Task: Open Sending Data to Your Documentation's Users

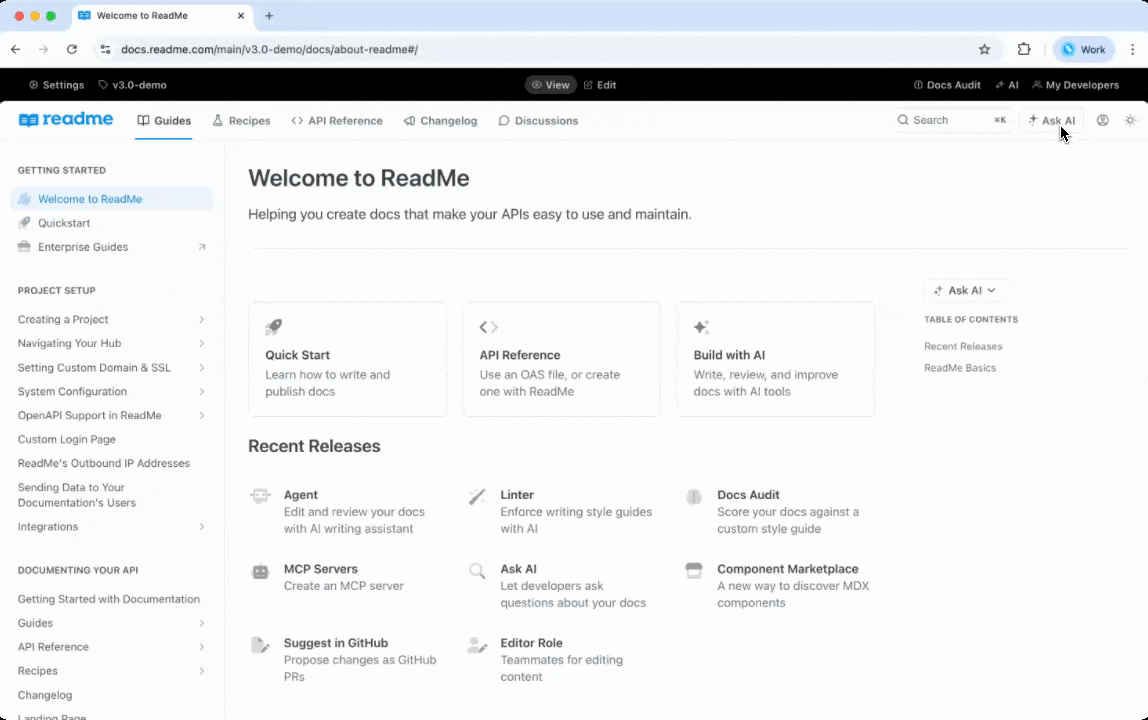Action: [x=77, y=495]
